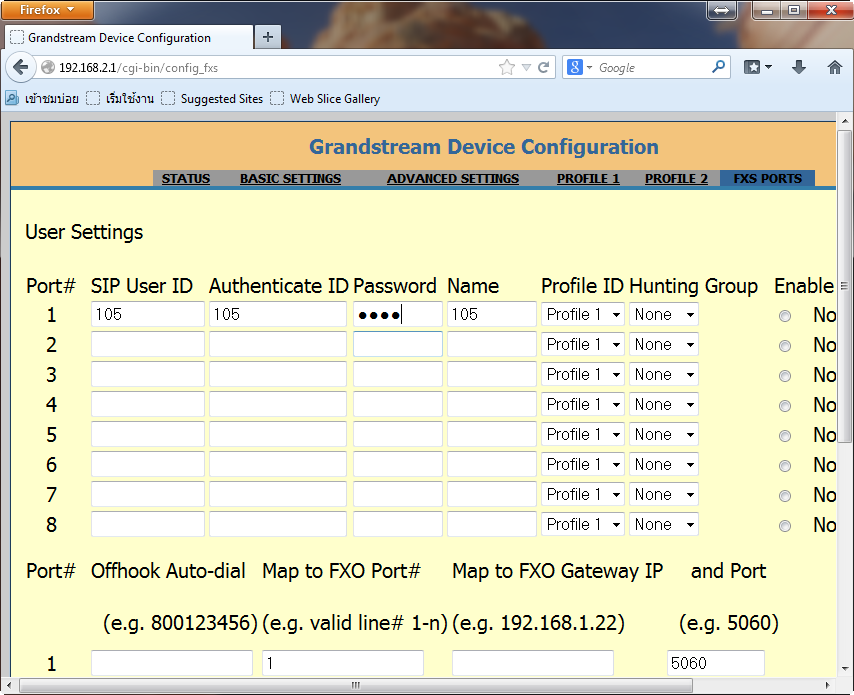The height and width of the screenshot is (695, 854).
Task: Click Authenticate ID field for port 1
Action: pos(278,314)
